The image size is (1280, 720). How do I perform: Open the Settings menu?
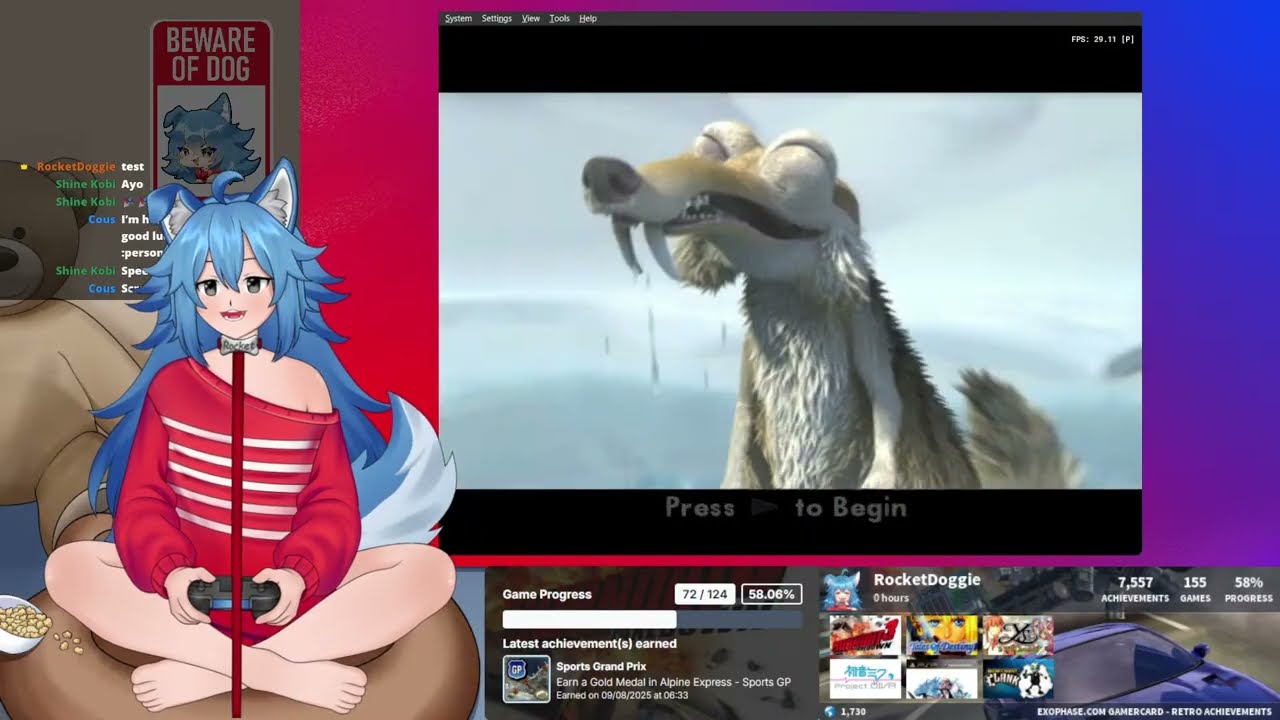496,18
